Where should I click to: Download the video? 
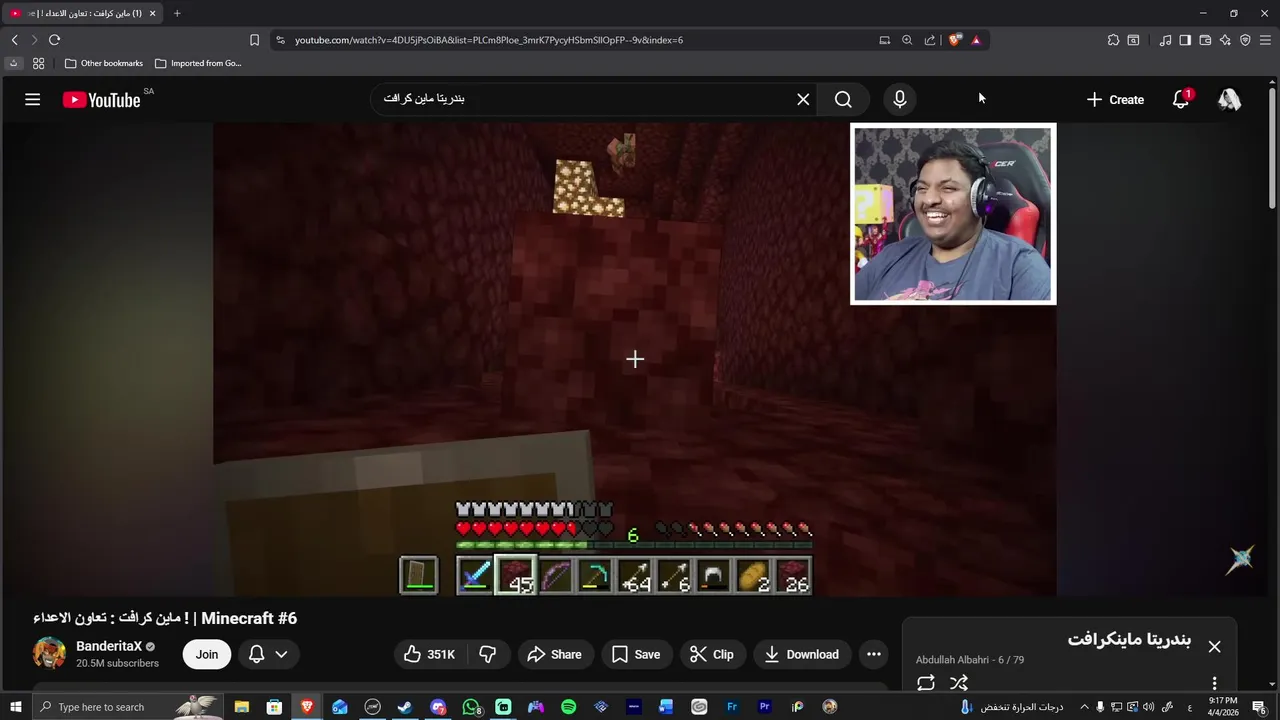tap(801, 654)
